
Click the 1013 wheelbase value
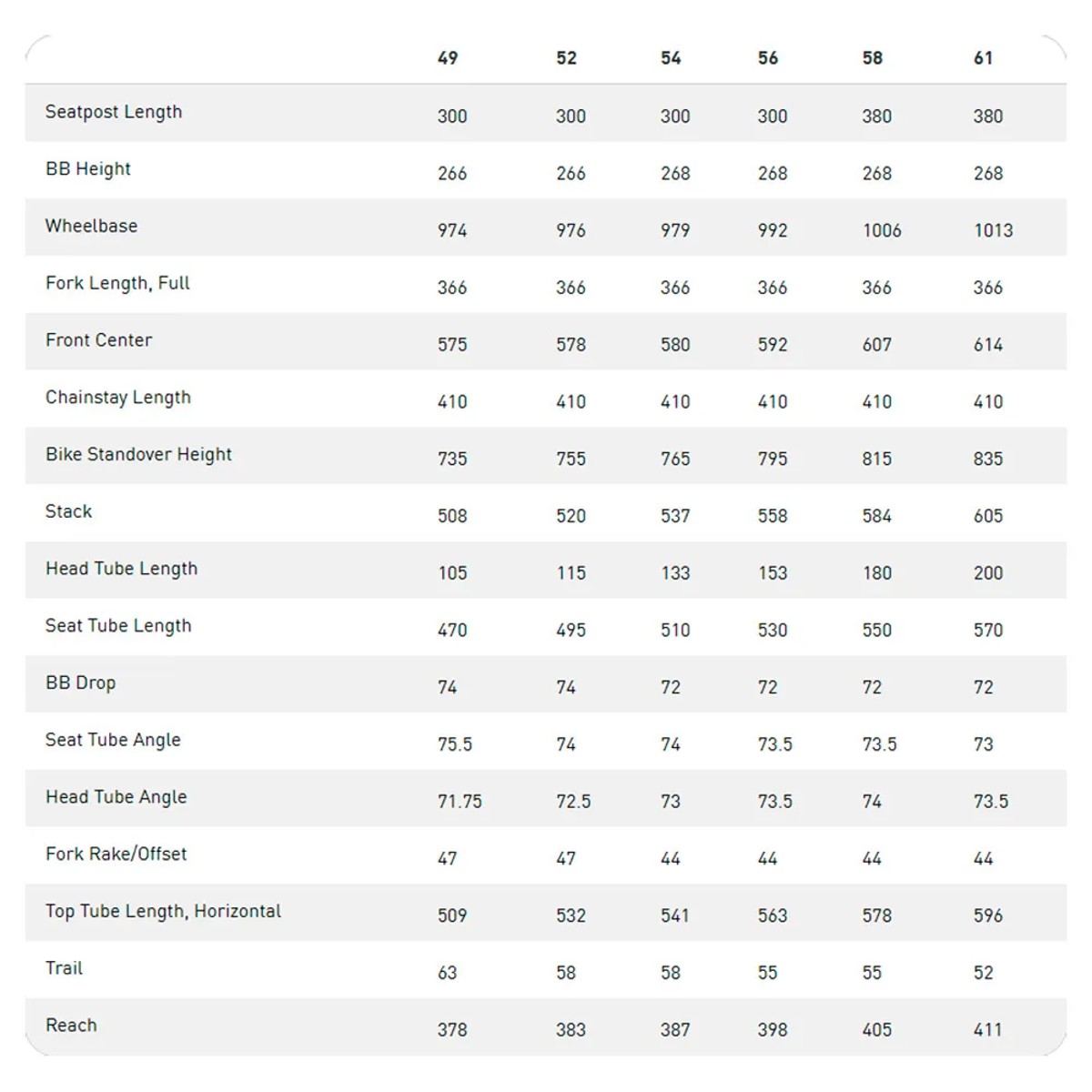point(993,231)
